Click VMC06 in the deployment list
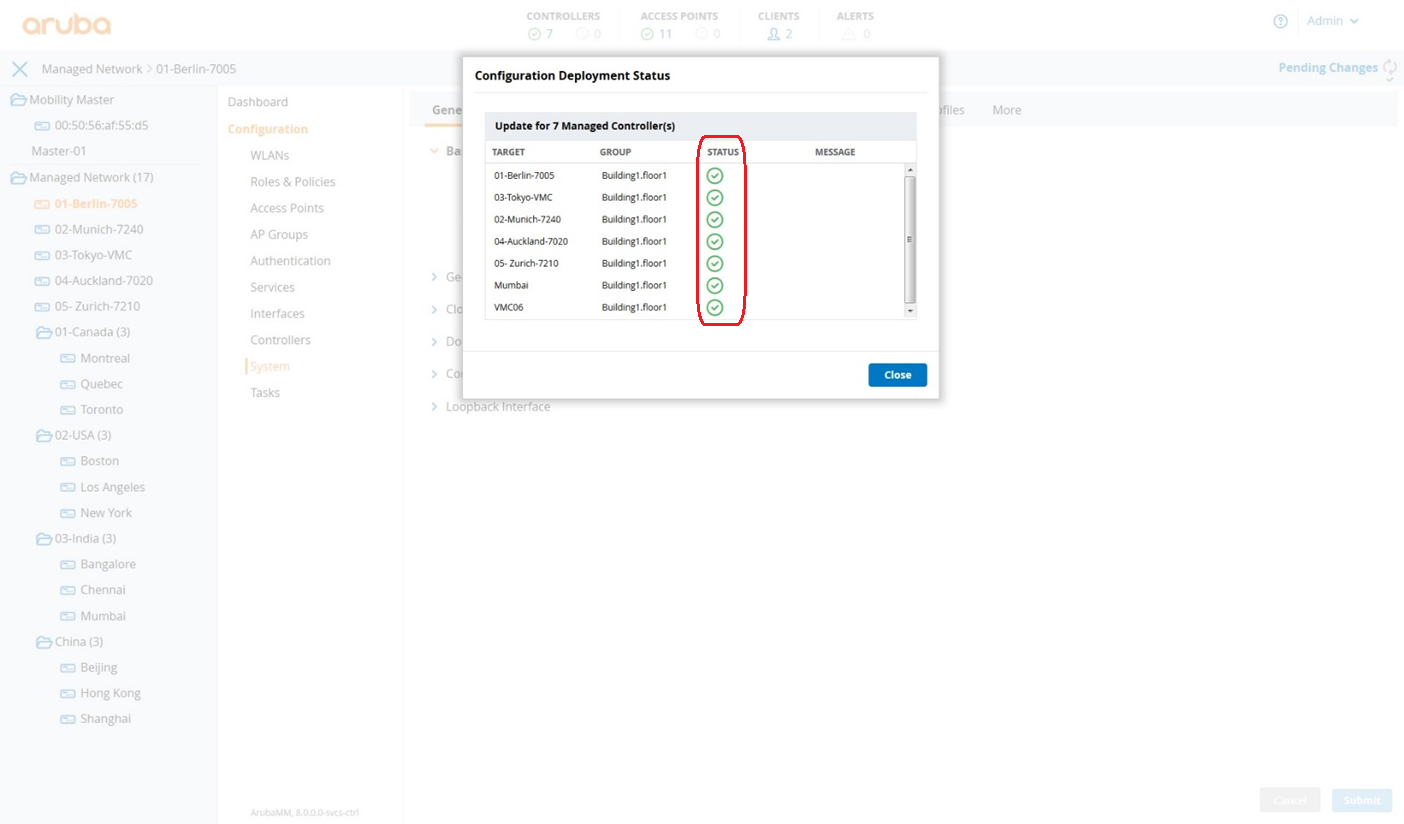Image resolution: width=1404 pixels, height=824 pixels. [x=508, y=308]
